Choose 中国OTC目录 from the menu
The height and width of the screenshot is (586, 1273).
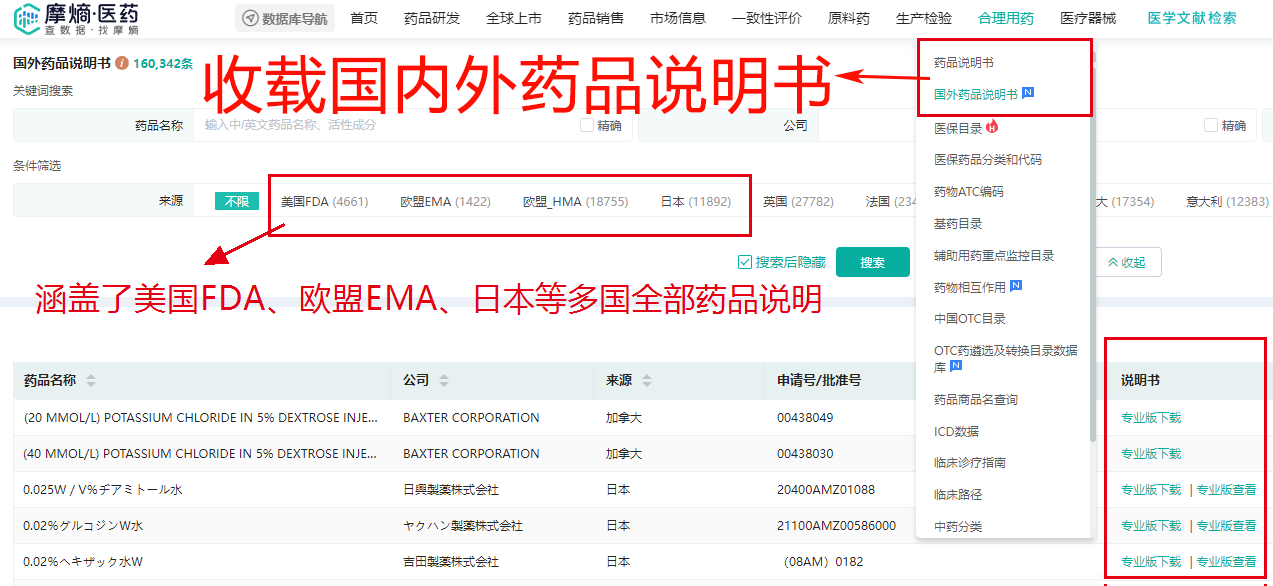[969, 318]
